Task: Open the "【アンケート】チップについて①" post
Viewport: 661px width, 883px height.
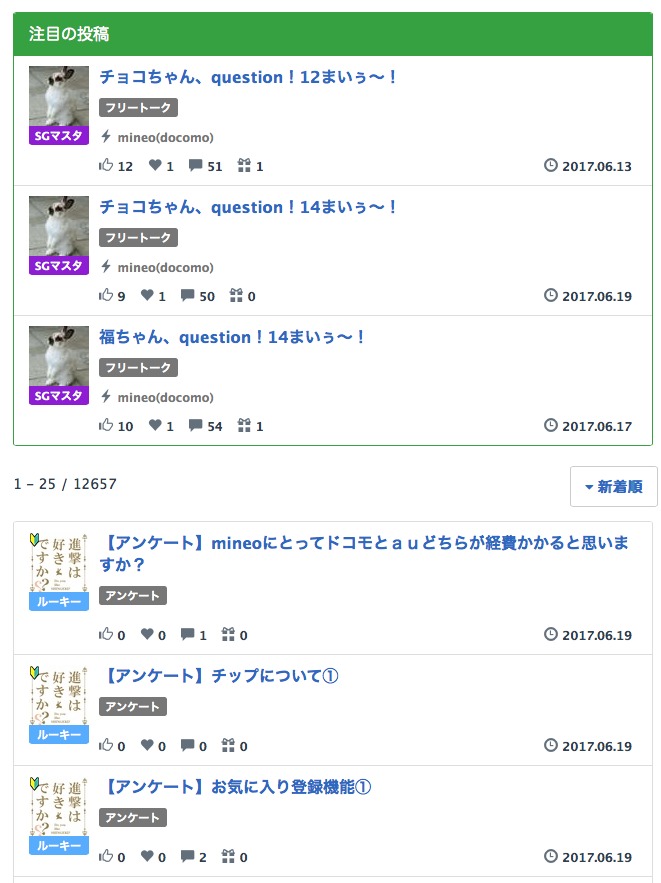Action: [x=221, y=676]
